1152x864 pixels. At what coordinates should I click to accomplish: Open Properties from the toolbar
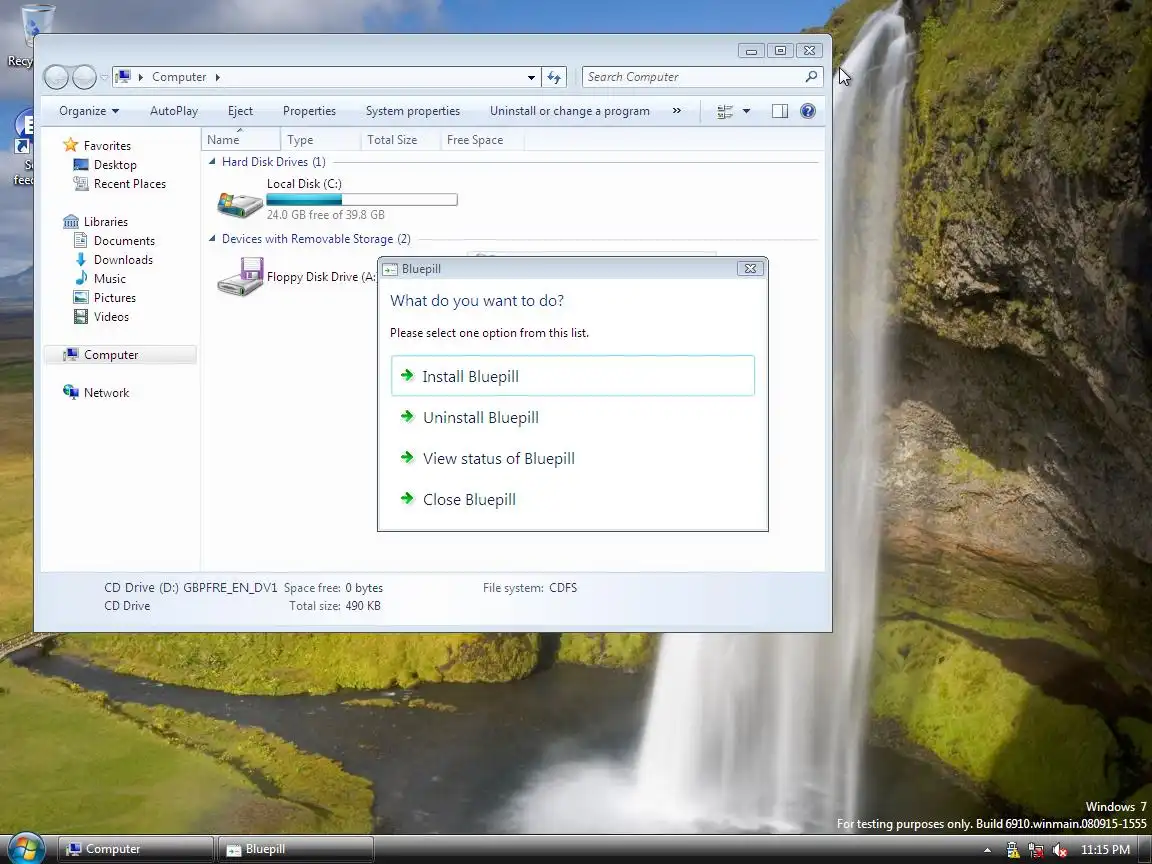point(309,111)
